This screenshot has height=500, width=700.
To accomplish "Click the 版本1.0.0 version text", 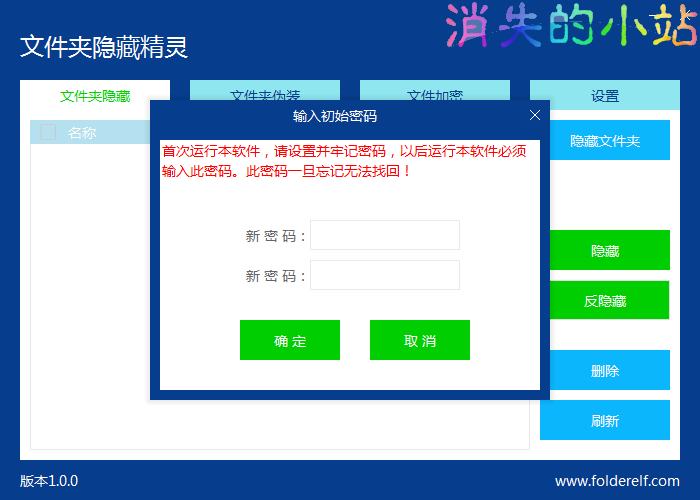I will coord(49,481).
